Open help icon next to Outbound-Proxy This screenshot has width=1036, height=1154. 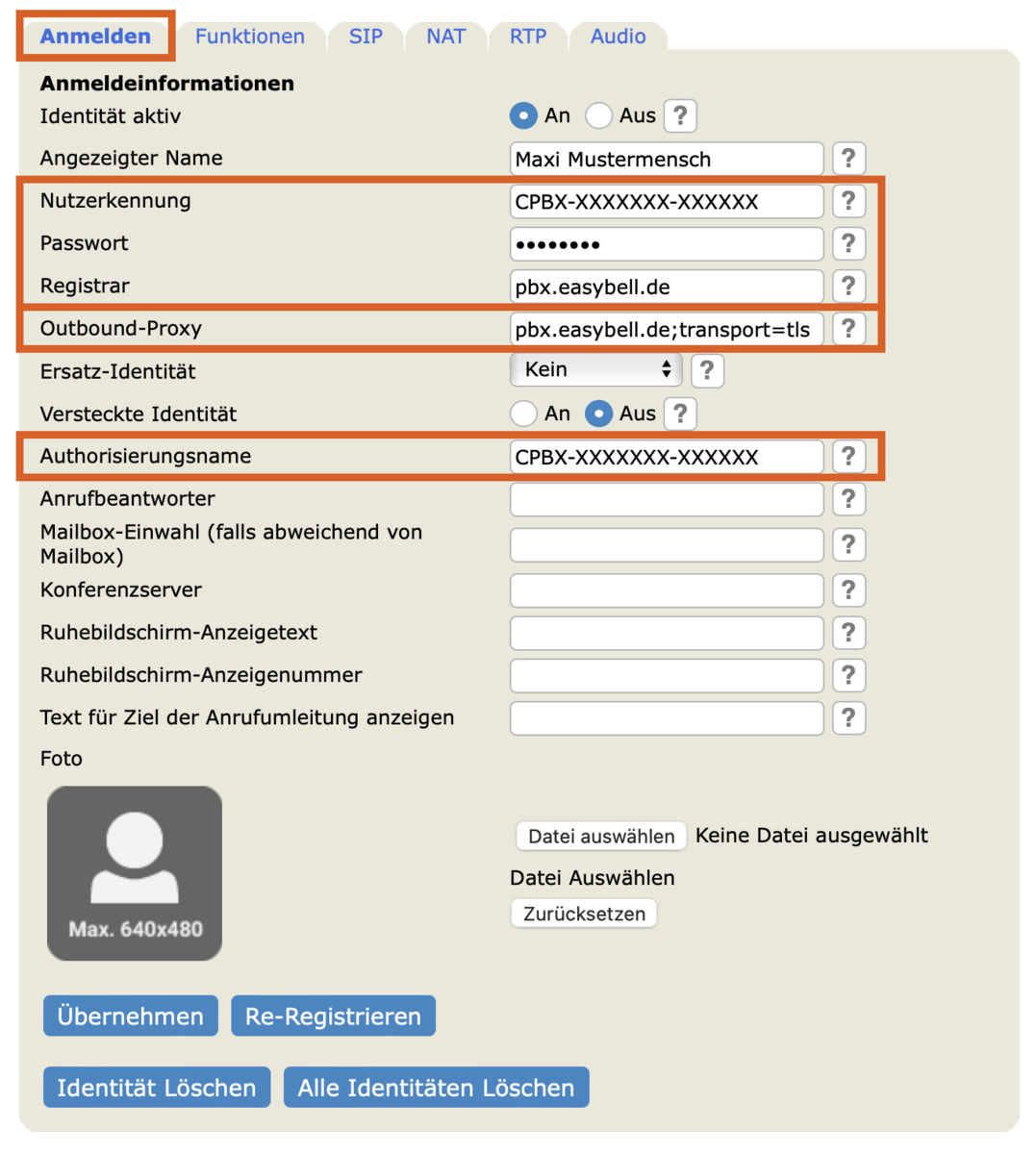point(848,329)
